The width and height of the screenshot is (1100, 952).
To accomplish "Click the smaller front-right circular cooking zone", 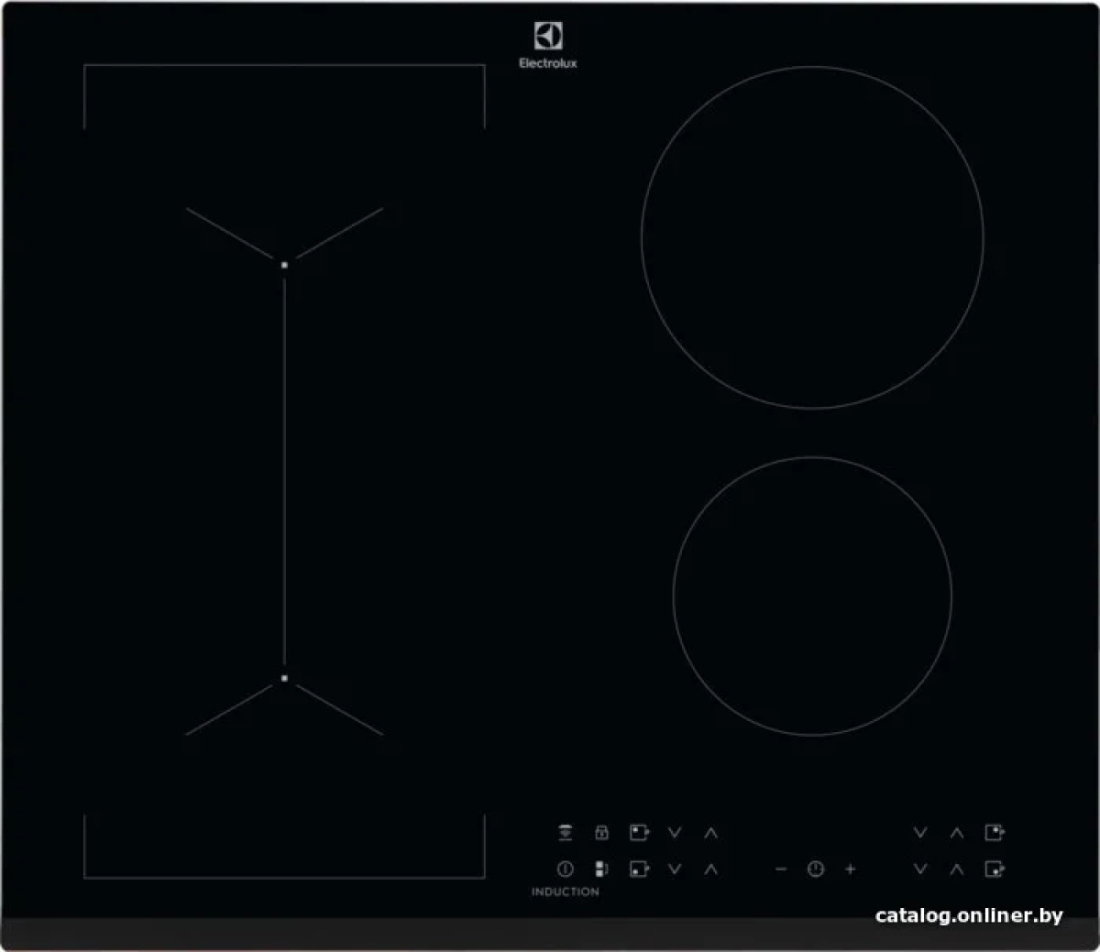I will [812, 596].
